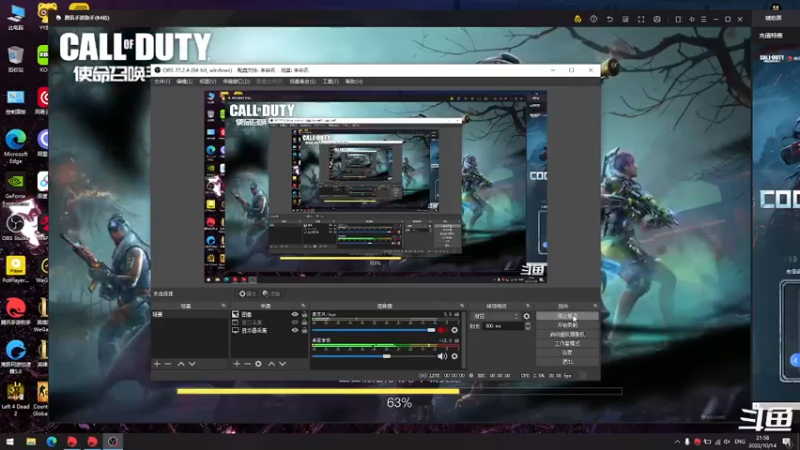The width and height of the screenshot is (800, 450).
Task: Open desktop audio settings gear
Action: tap(455, 356)
